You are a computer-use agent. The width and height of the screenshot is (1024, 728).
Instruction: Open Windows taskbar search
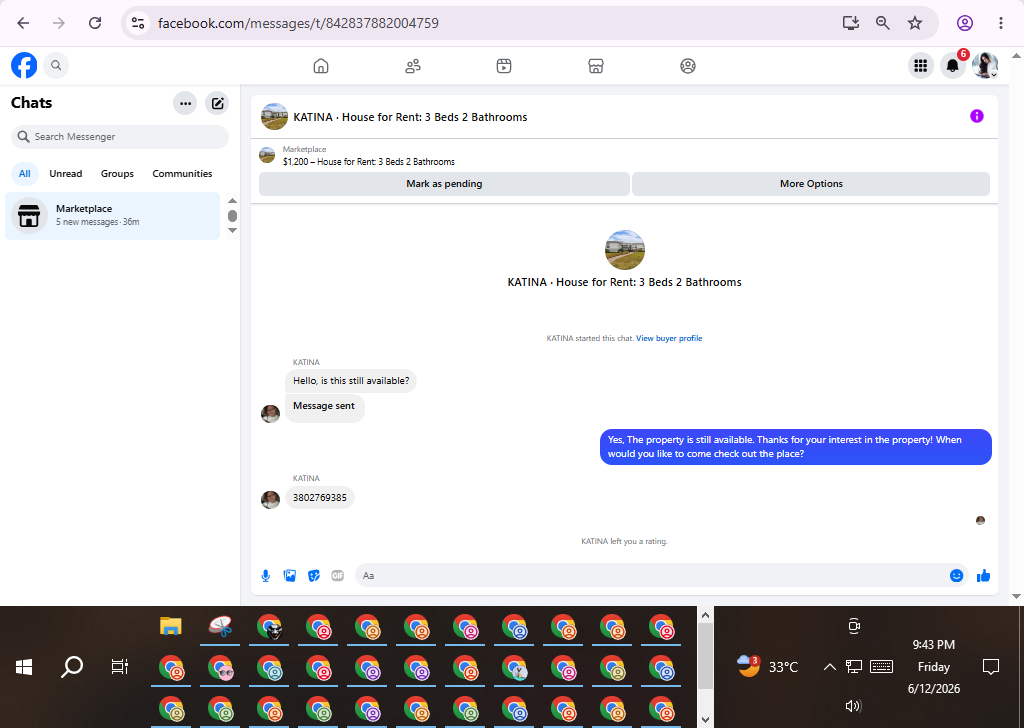coord(72,667)
